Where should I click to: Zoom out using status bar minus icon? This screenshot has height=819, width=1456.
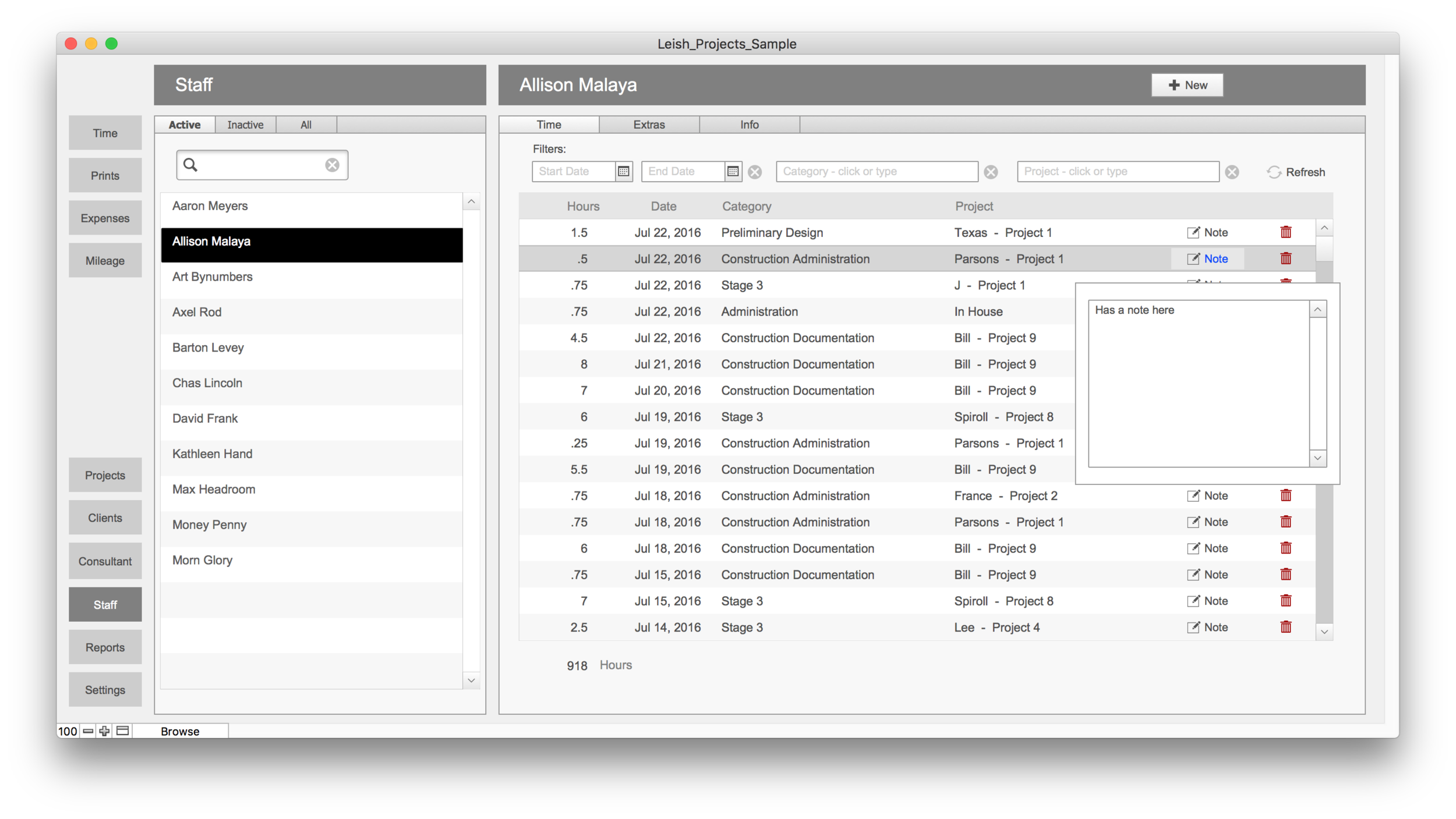point(88,731)
